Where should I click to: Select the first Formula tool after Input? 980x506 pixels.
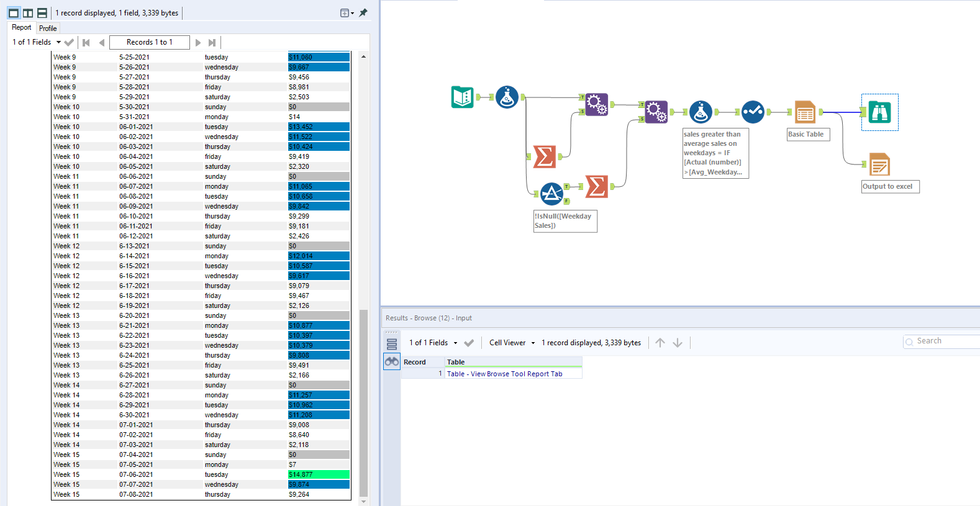[x=508, y=97]
